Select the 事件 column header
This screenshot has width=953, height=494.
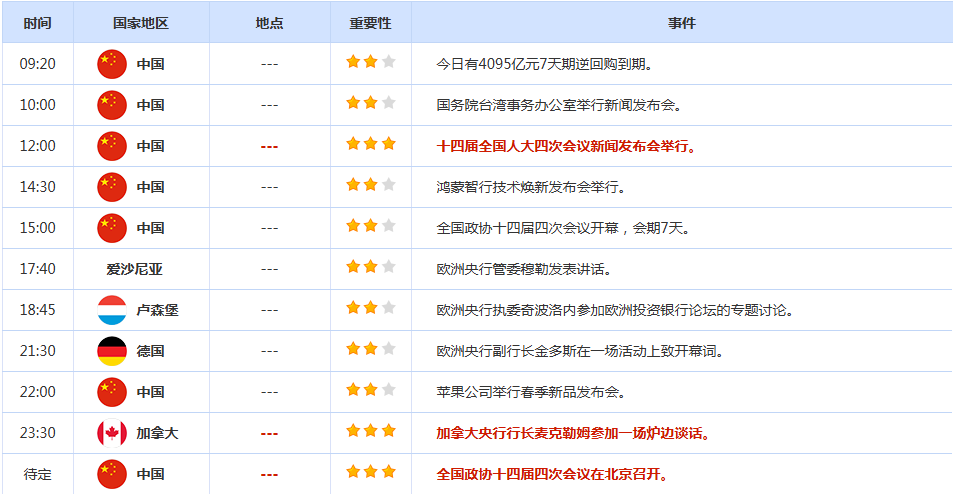682,23
